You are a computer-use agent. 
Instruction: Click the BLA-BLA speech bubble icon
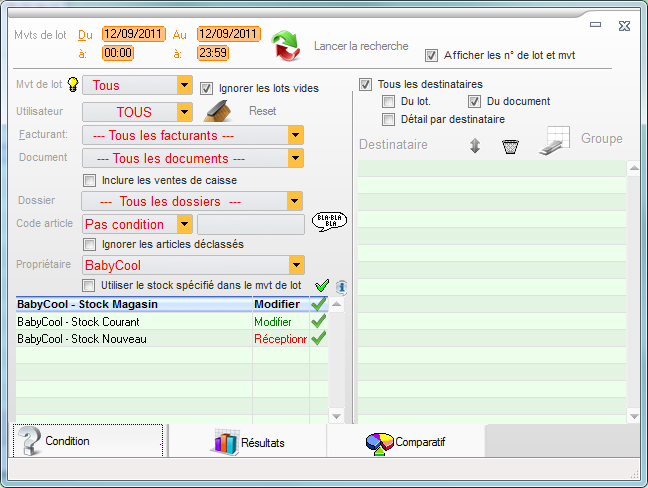[x=329, y=221]
